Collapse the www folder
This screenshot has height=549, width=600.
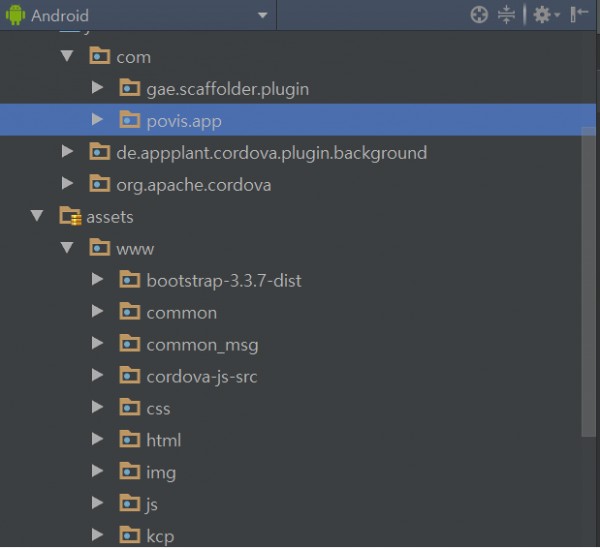(x=67, y=248)
